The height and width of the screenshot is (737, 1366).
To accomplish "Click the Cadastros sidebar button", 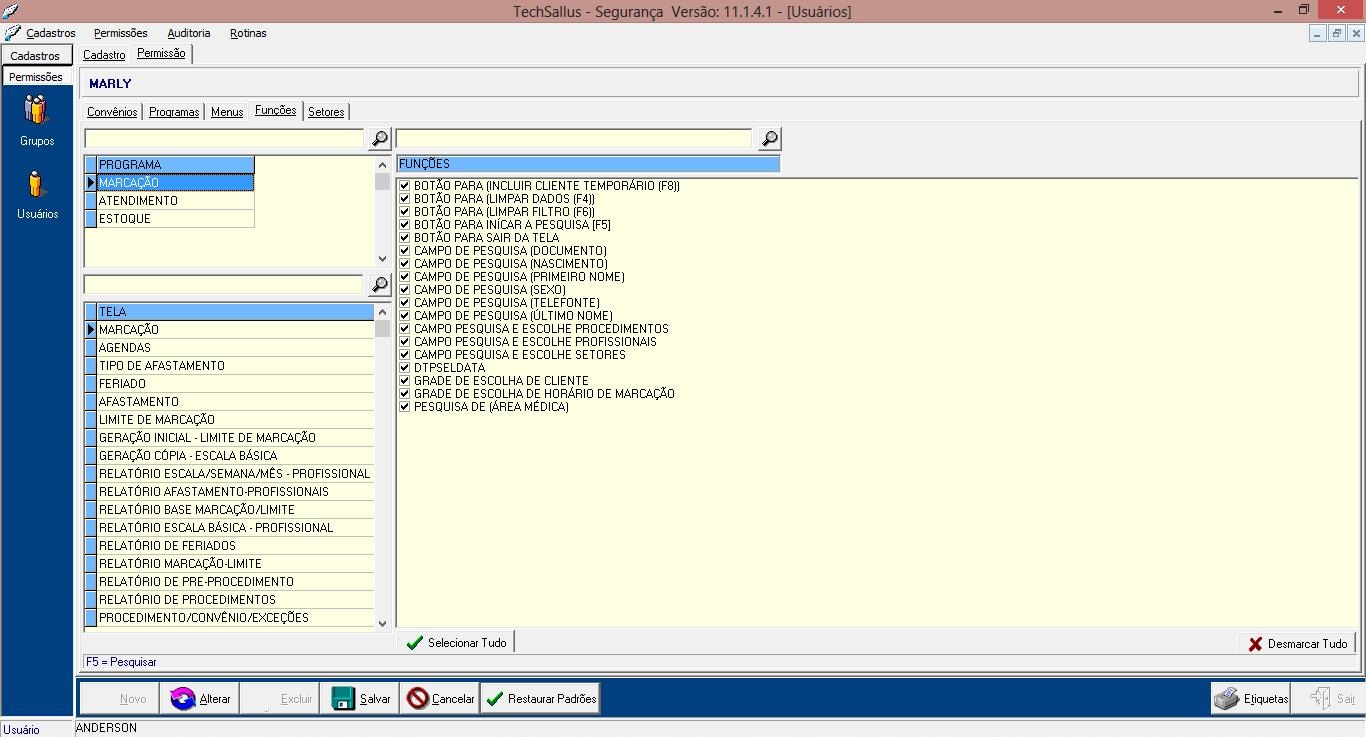I will pos(35,56).
